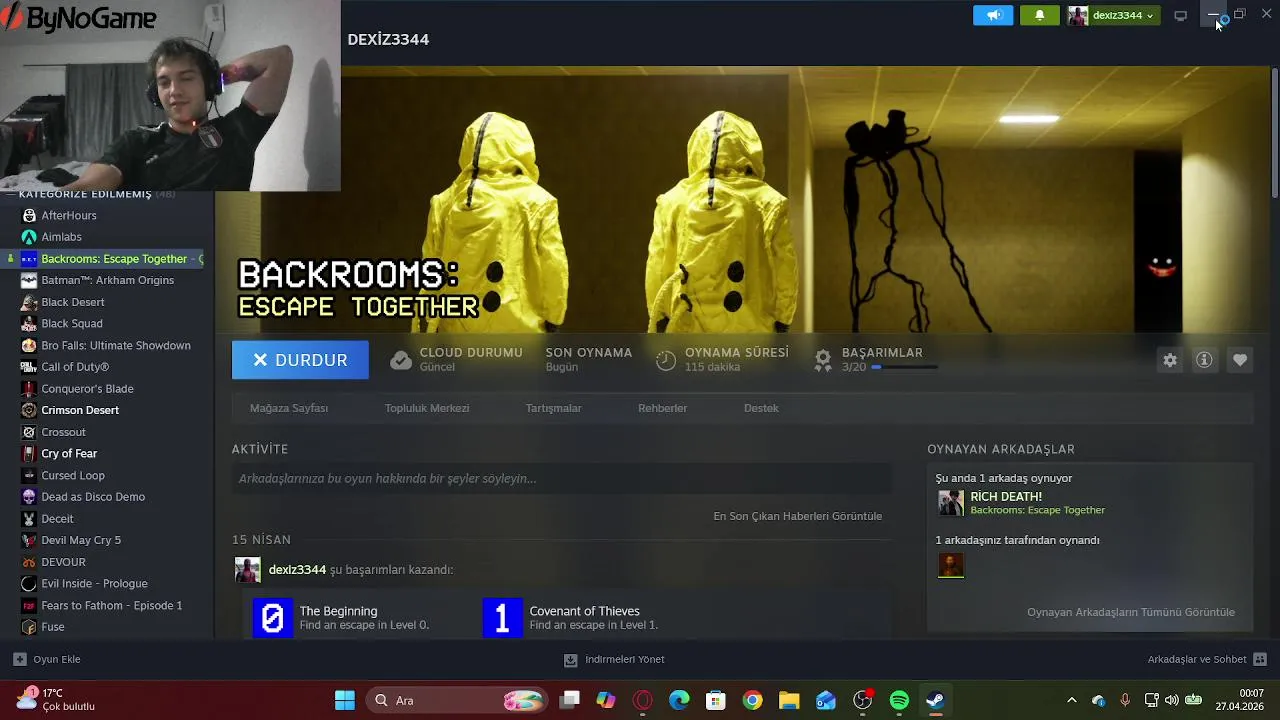This screenshot has width=1280, height=720.
Task: Focus the activity comment input field
Action: [x=562, y=479]
